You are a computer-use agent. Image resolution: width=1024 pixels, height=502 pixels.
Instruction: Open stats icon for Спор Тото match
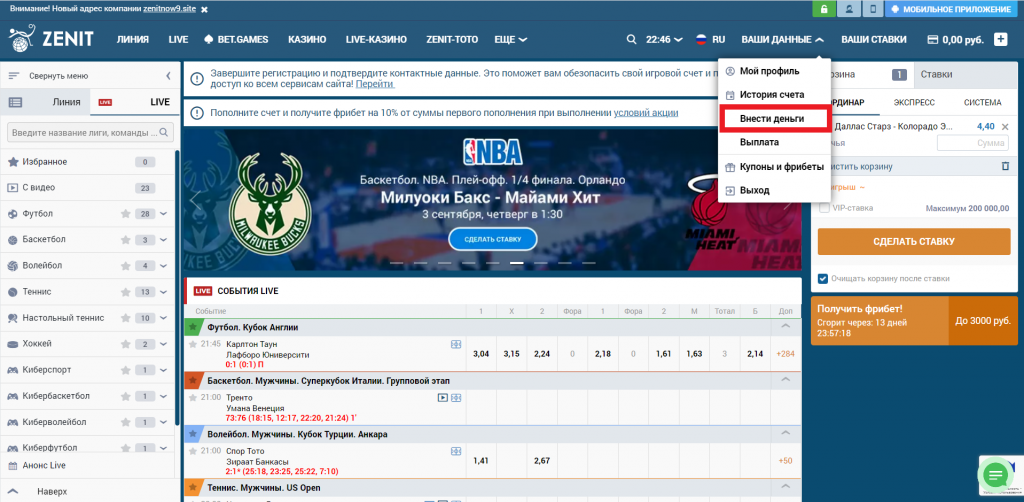pos(456,451)
